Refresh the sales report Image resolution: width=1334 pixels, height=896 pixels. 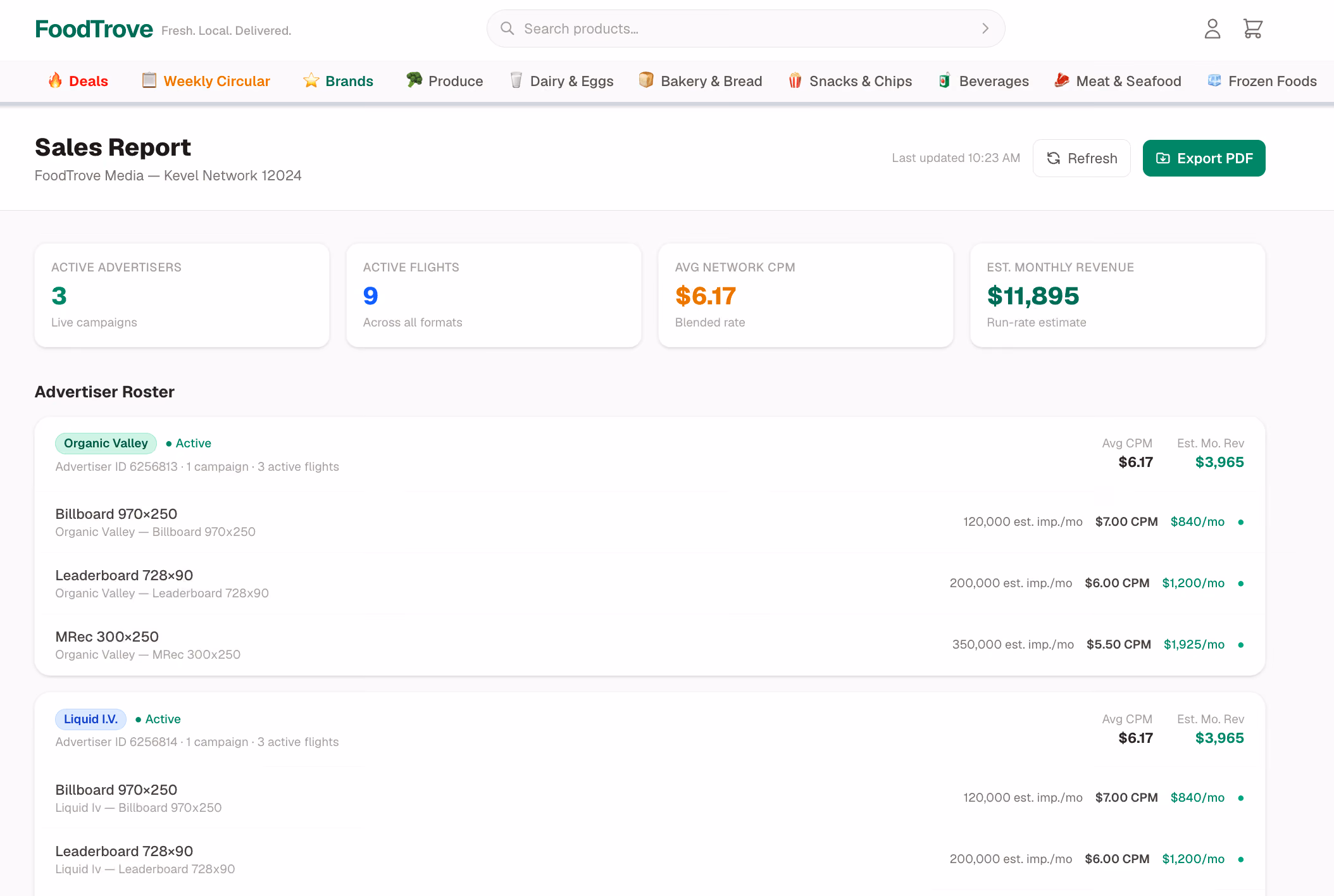tap(1082, 158)
